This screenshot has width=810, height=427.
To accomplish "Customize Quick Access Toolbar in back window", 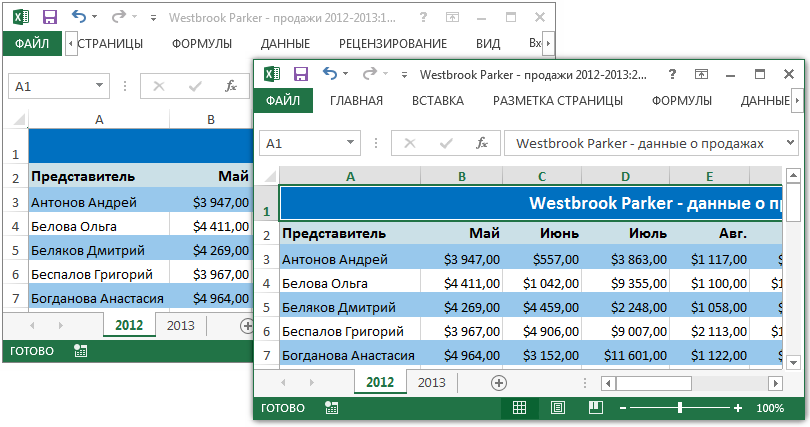I will pyautogui.click(x=153, y=19).
